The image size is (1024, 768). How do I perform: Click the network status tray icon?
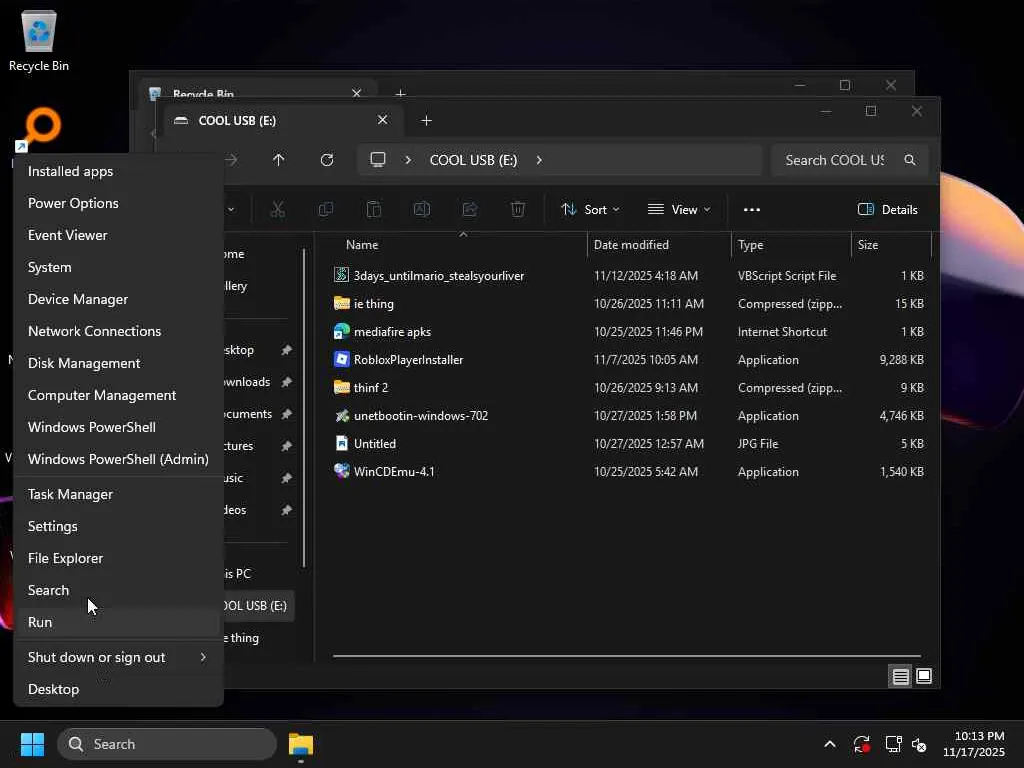893,744
